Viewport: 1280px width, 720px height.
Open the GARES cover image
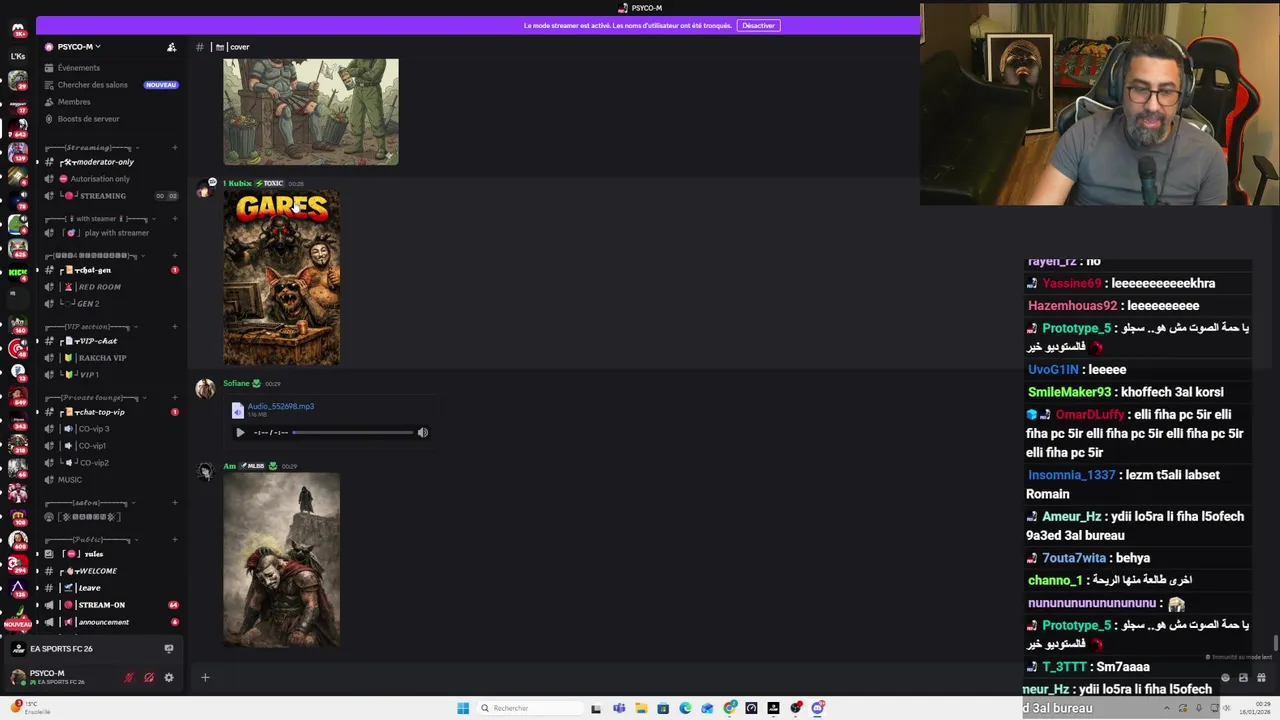pyautogui.click(x=281, y=278)
